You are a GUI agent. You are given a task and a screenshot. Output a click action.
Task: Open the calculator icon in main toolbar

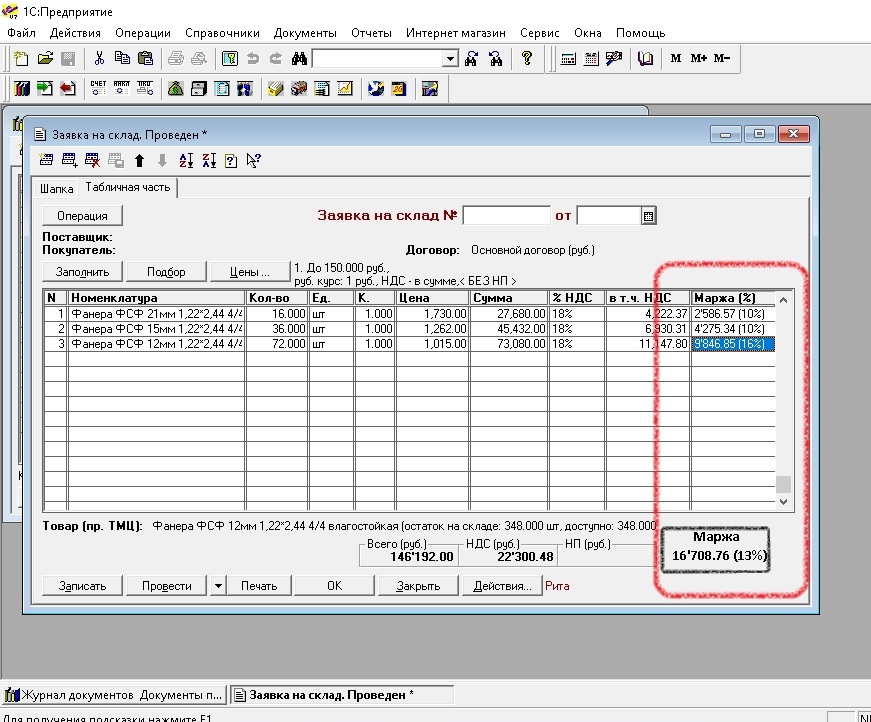pos(568,59)
